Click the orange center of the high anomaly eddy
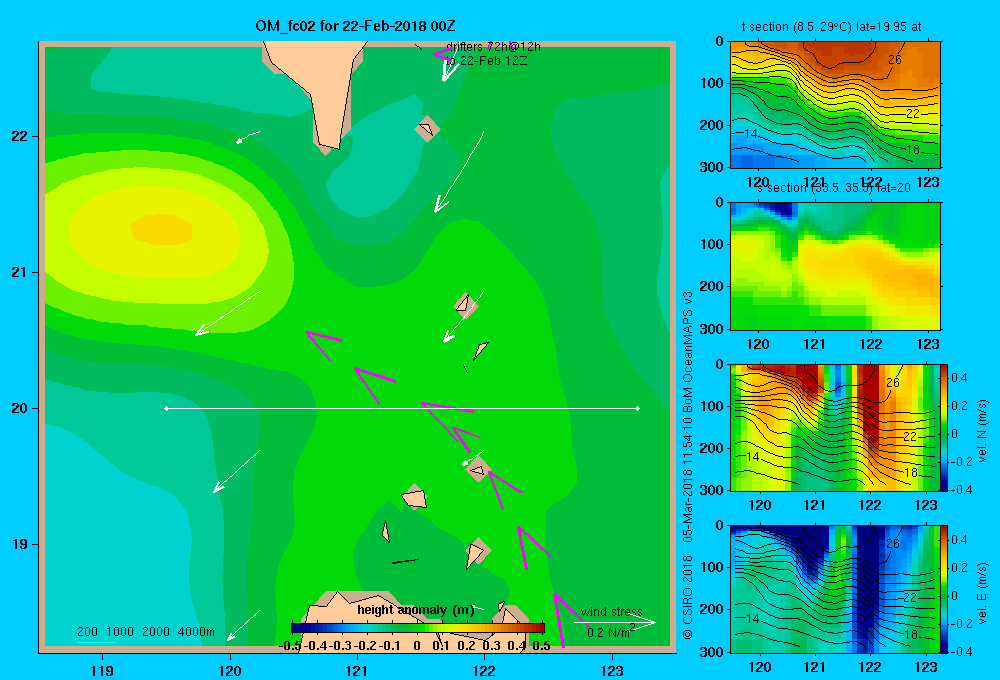Image resolution: width=1000 pixels, height=680 pixels. pyautogui.click(x=161, y=230)
